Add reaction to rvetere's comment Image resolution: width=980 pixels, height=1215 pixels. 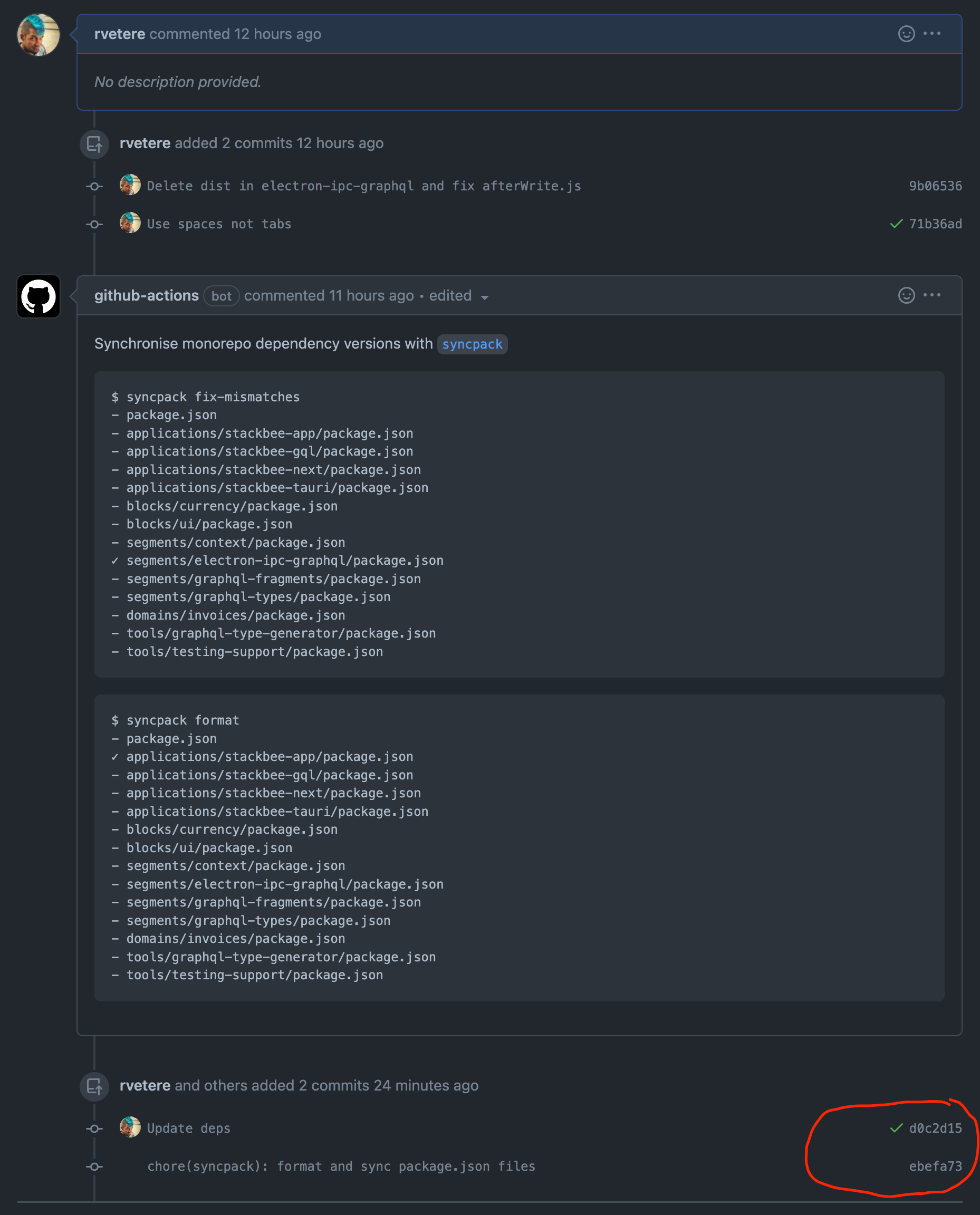coord(906,34)
